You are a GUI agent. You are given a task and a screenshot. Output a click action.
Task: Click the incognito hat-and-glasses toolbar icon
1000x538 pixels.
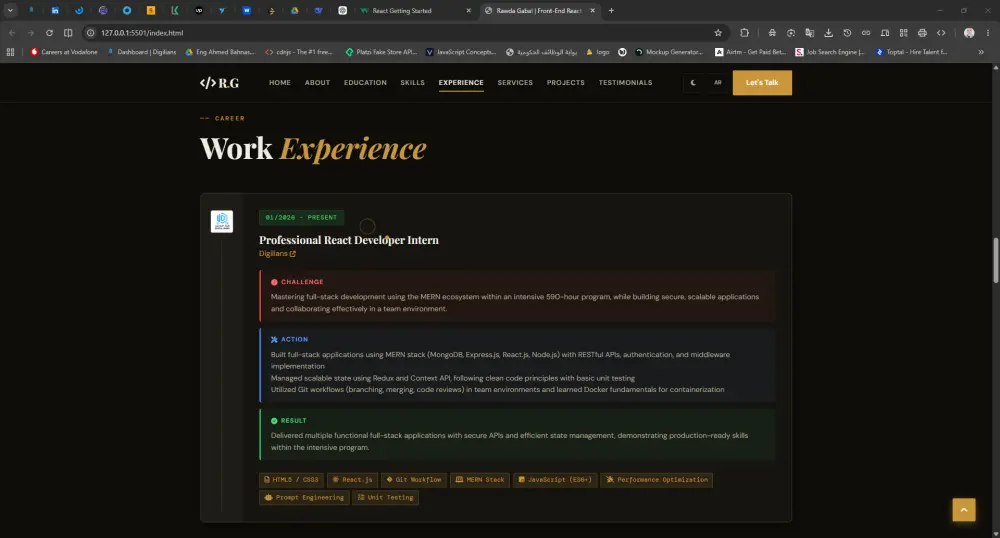point(772,33)
